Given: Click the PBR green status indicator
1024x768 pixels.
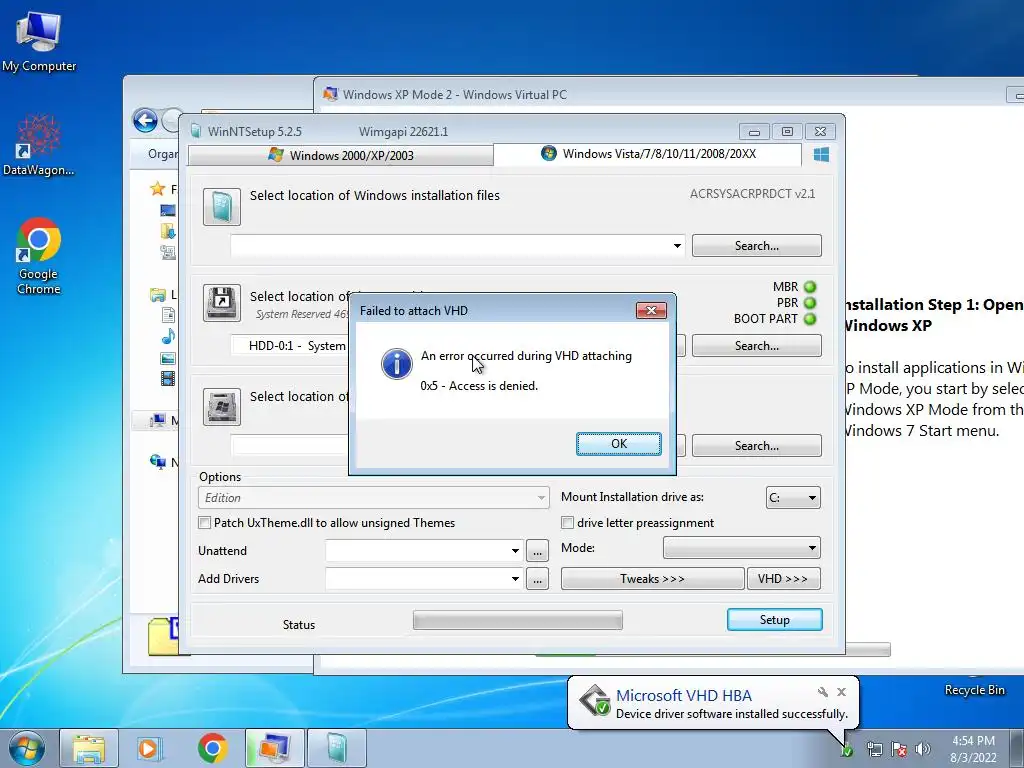Looking at the screenshot, I should (810, 303).
